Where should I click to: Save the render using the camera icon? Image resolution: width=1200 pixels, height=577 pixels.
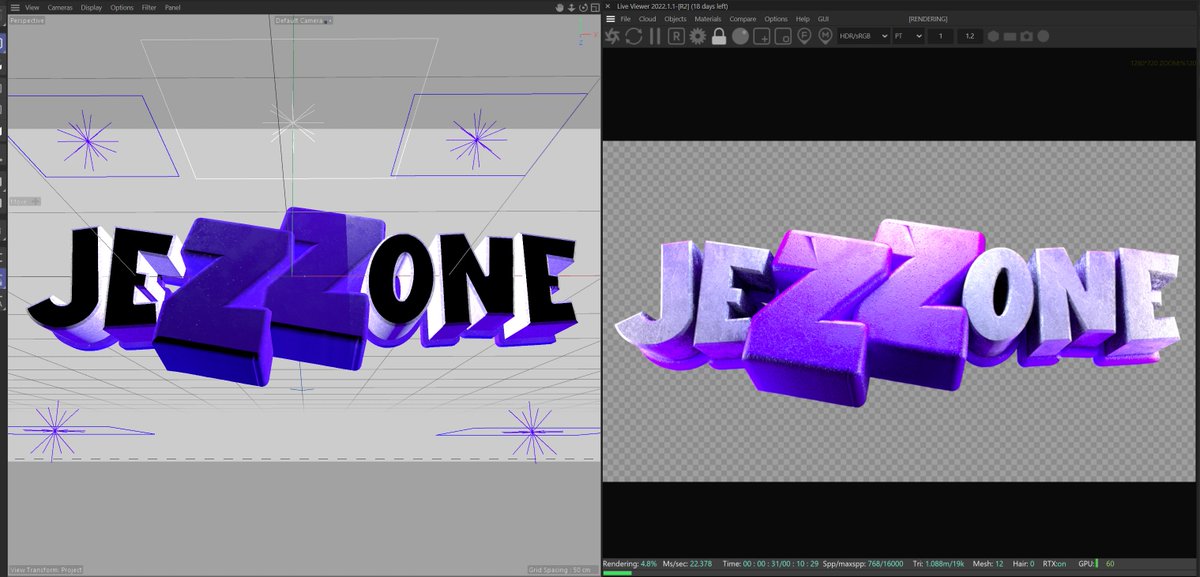(1025, 36)
